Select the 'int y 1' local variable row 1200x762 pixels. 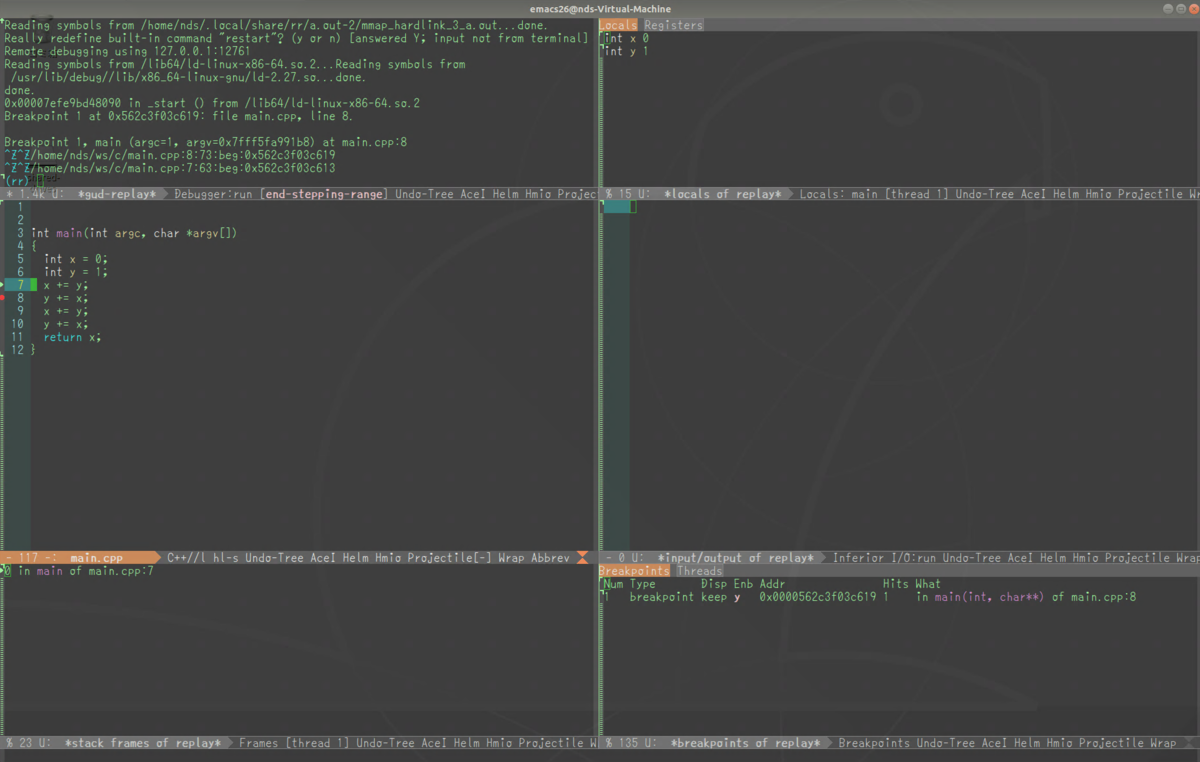[626, 51]
